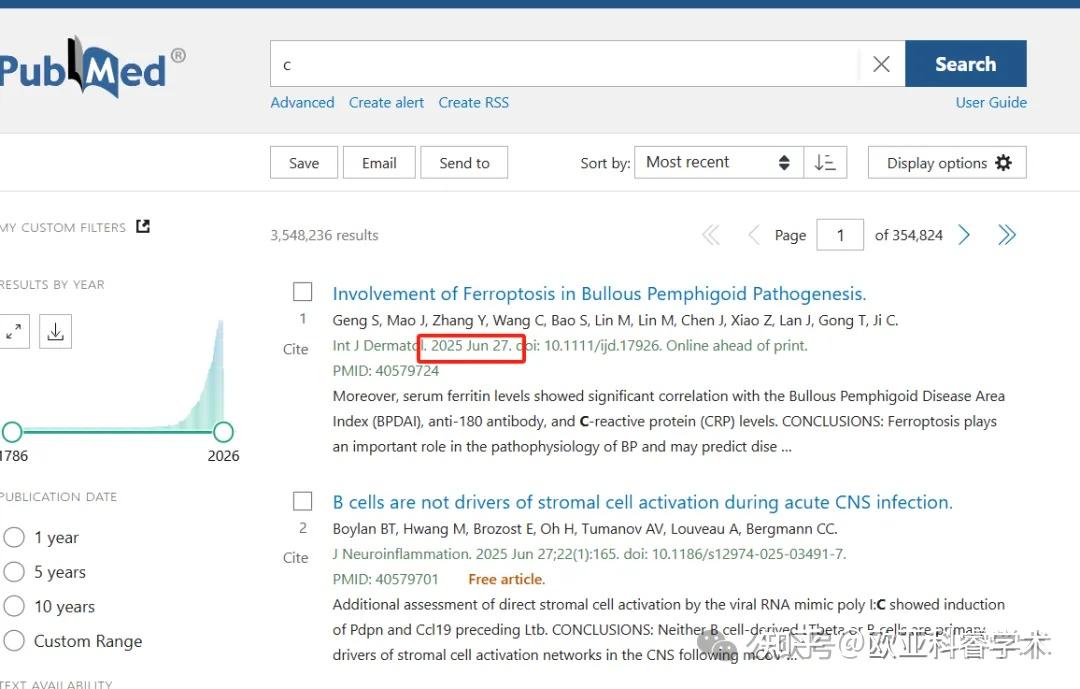1080x689 pixels.
Task: Open Display options settings
Action: [946, 162]
